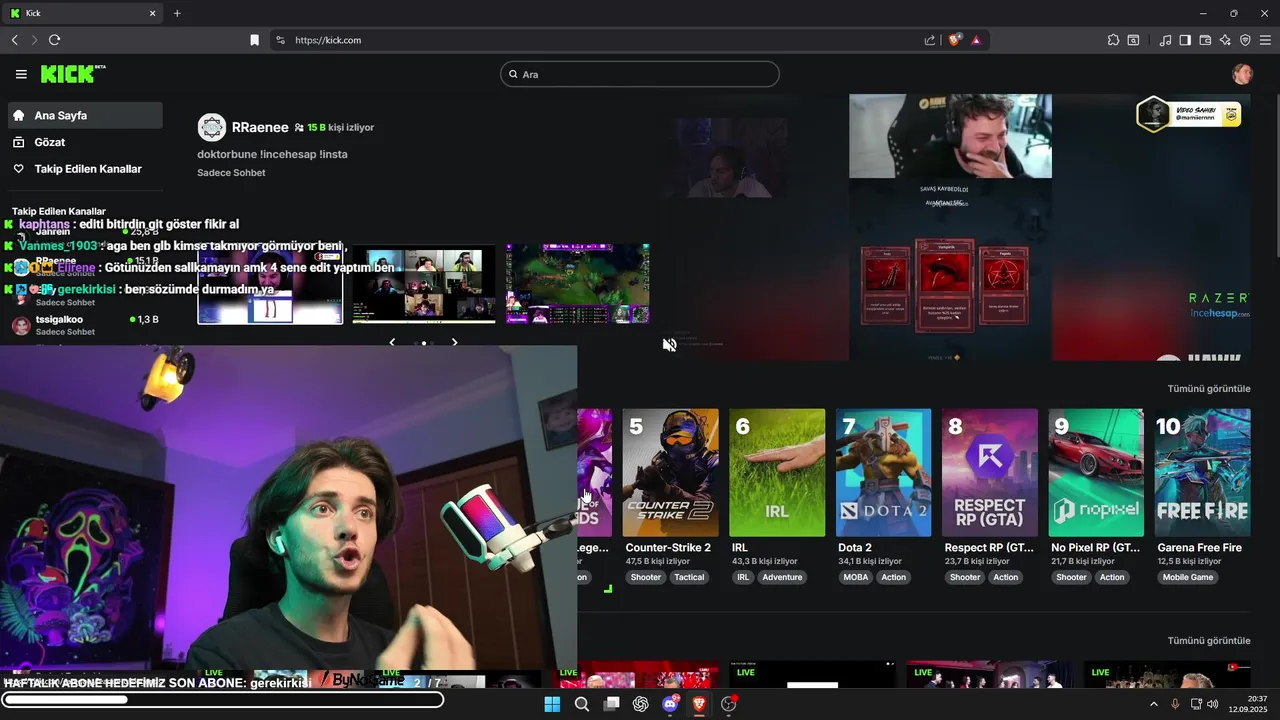Screen dimensions: 1280x720
Task: Open tssigalkoo followed channel
Action: pos(85,325)
